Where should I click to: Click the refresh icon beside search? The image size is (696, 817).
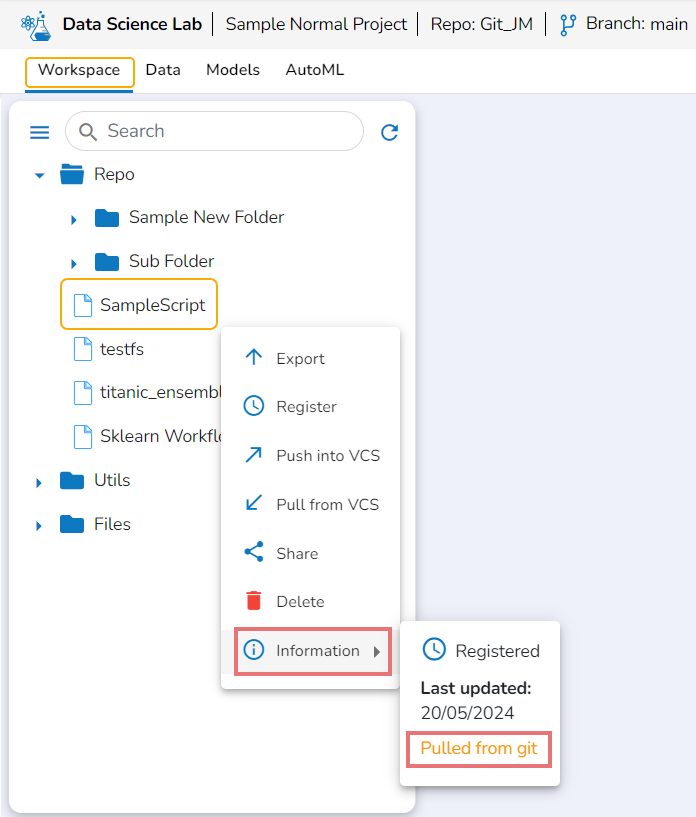(390, 132)
